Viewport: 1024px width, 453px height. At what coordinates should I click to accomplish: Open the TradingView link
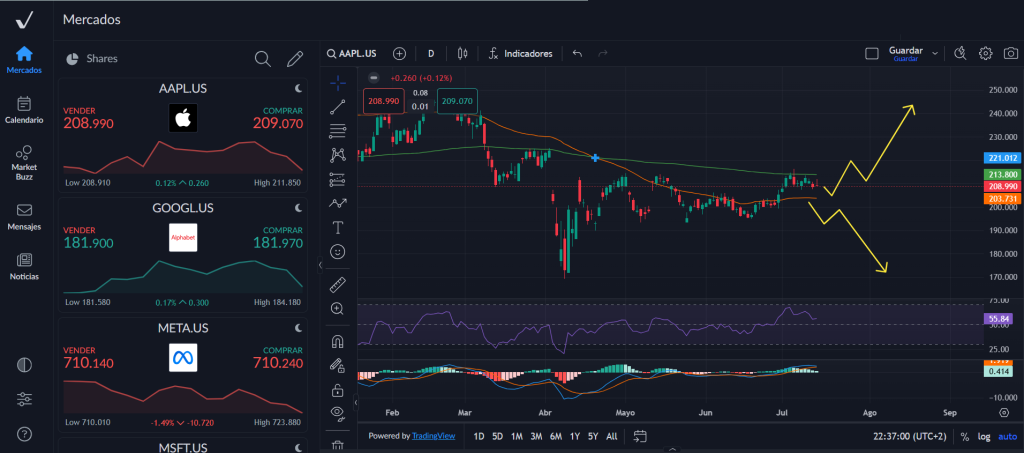(434, 435)
